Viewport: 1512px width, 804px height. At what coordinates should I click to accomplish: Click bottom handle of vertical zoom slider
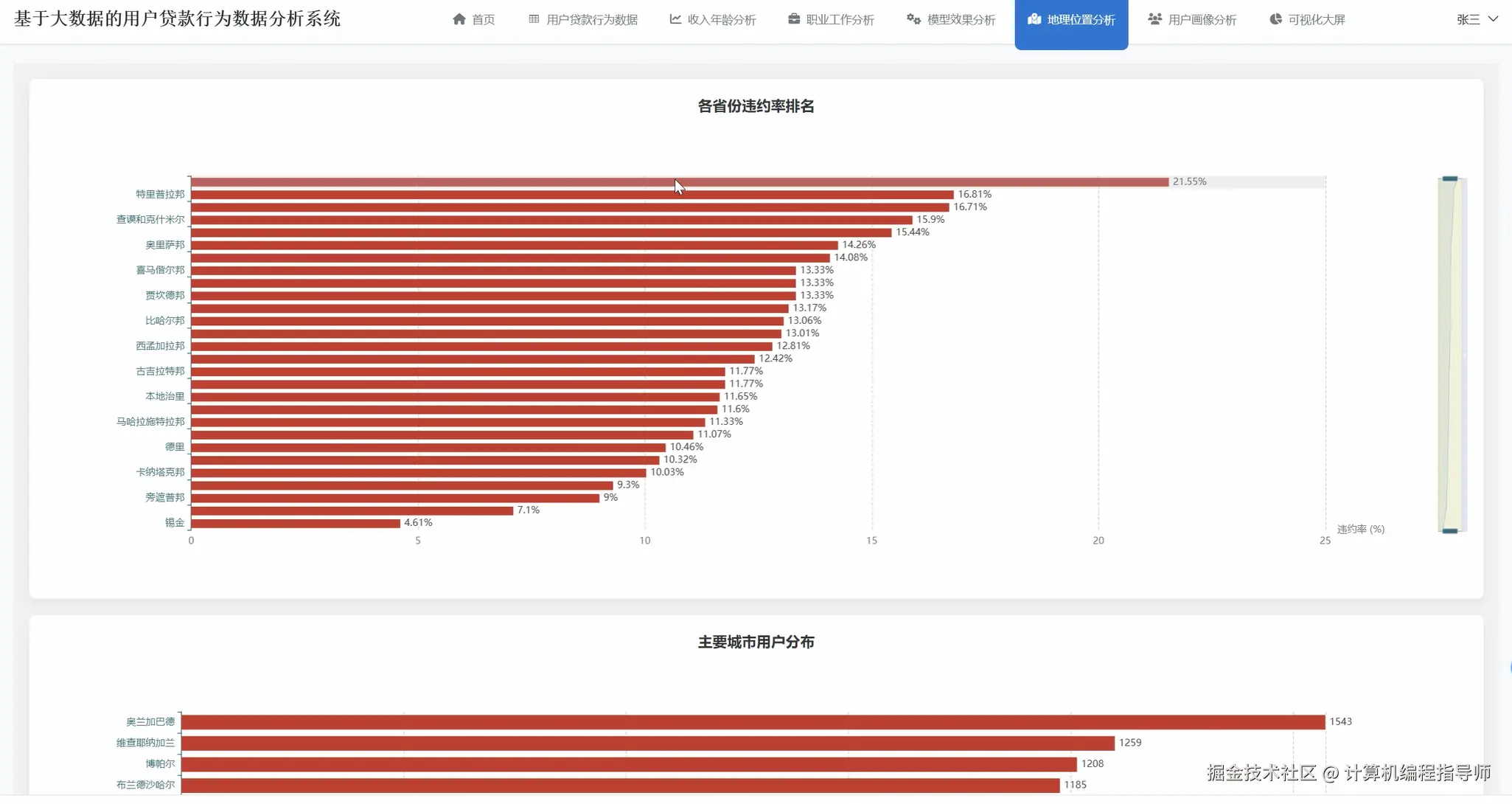(x=1449, y=530)
